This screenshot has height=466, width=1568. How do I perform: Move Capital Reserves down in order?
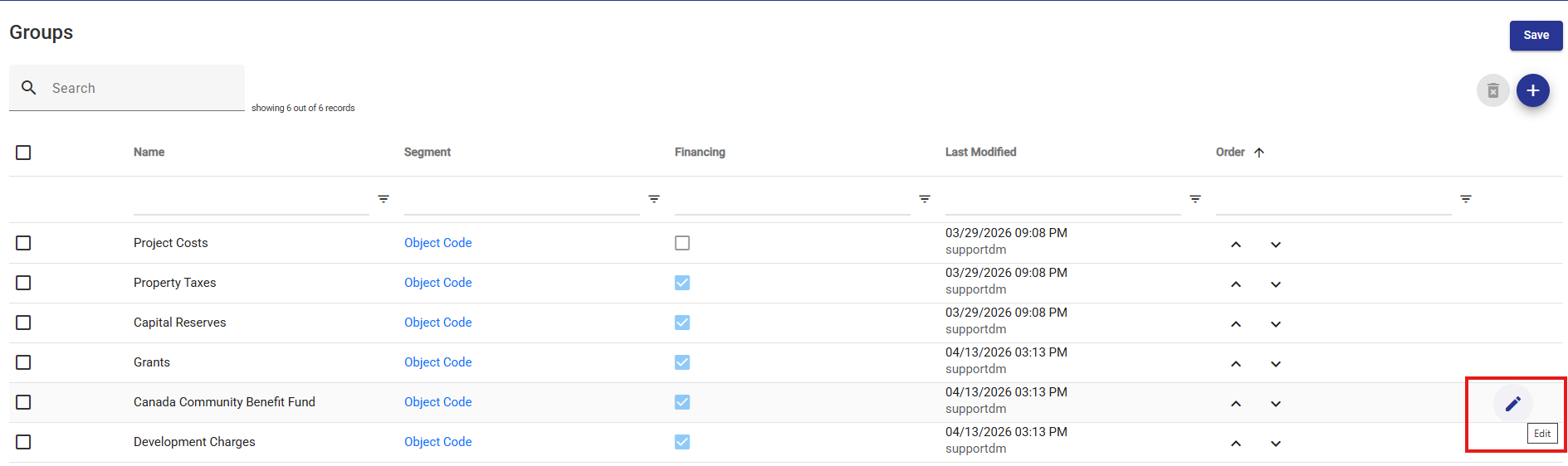[1276, 324]
